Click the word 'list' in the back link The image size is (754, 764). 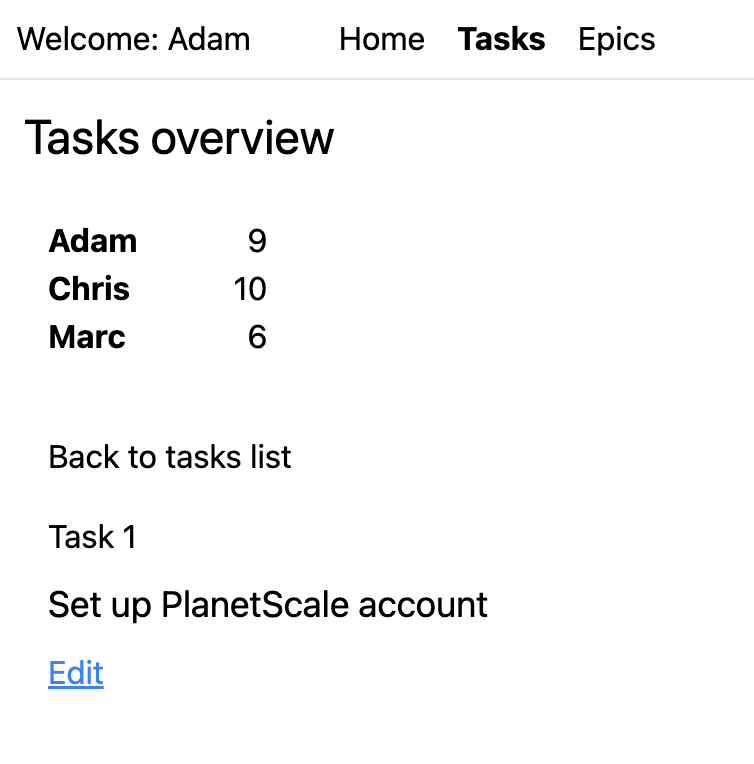point(271,457)
